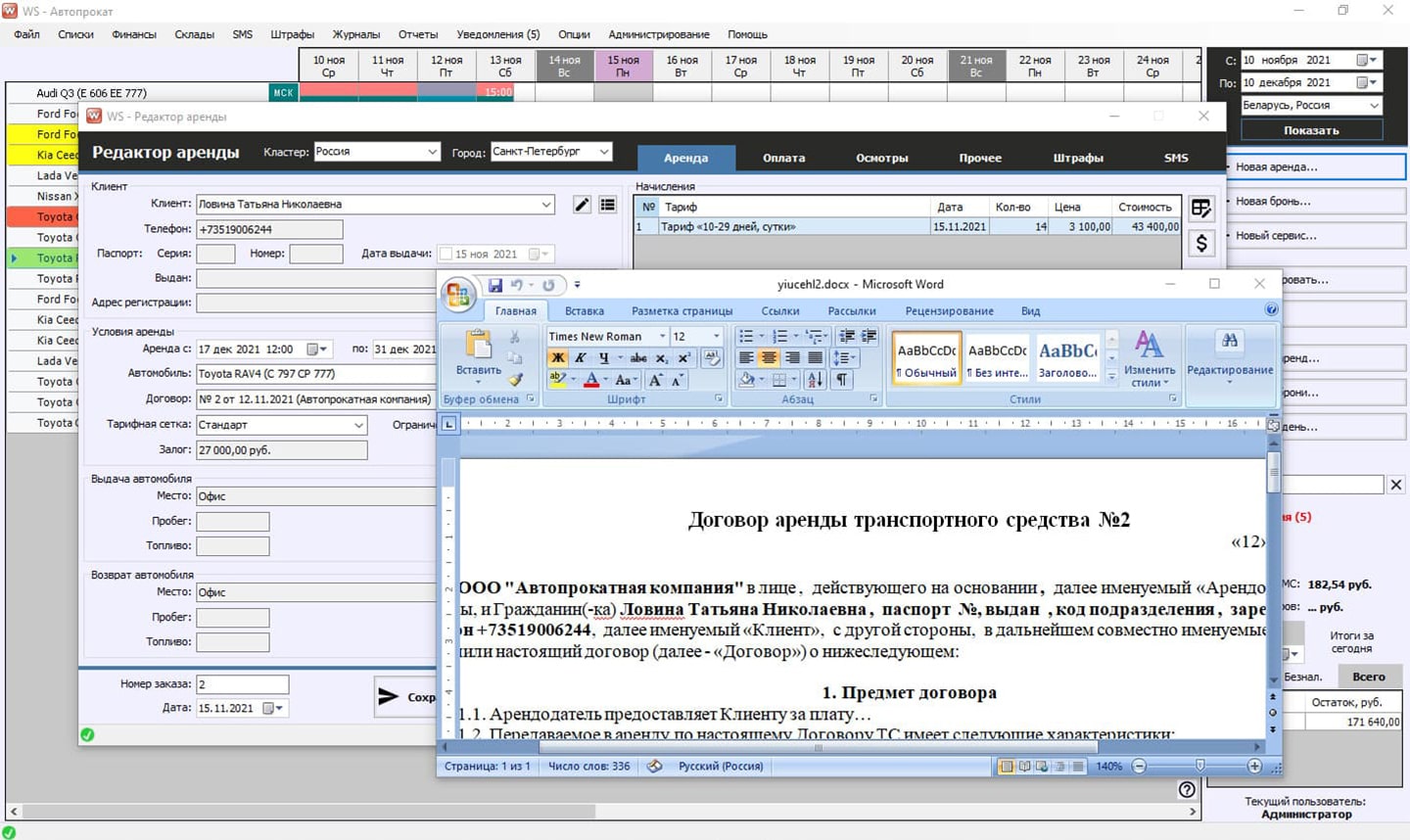
Task: Toggle bold formatting (Ж) in Word ribbon
Action: pos(558,358)
